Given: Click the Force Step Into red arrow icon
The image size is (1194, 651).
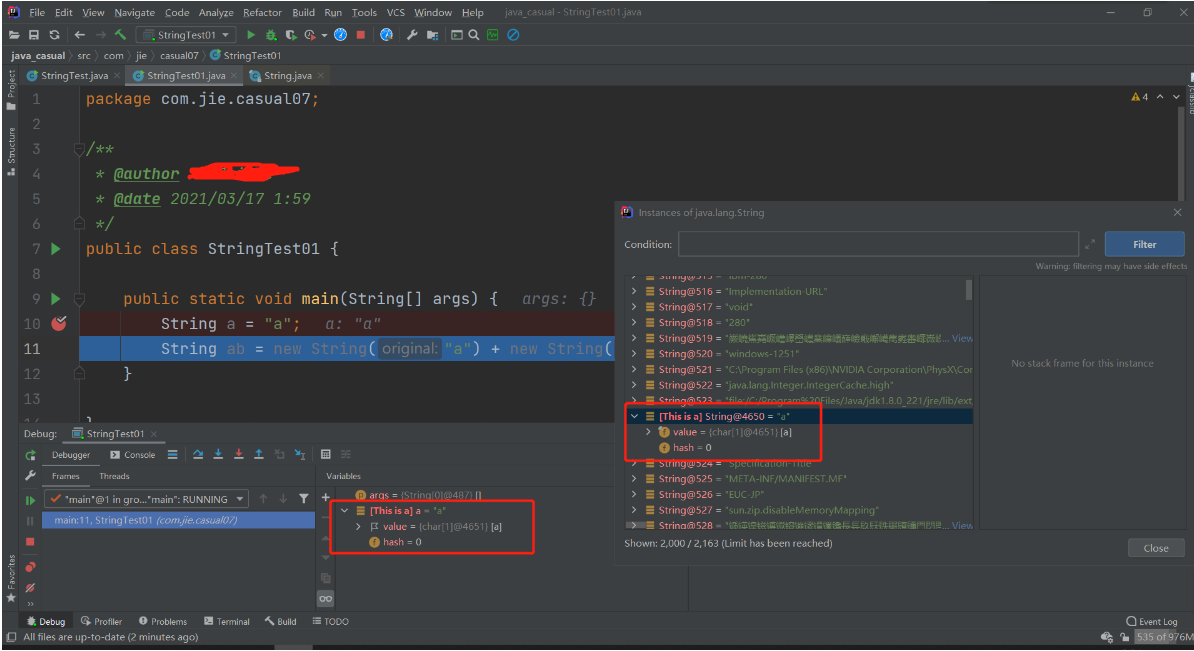Looking at the screenshot, I should 238,455.
